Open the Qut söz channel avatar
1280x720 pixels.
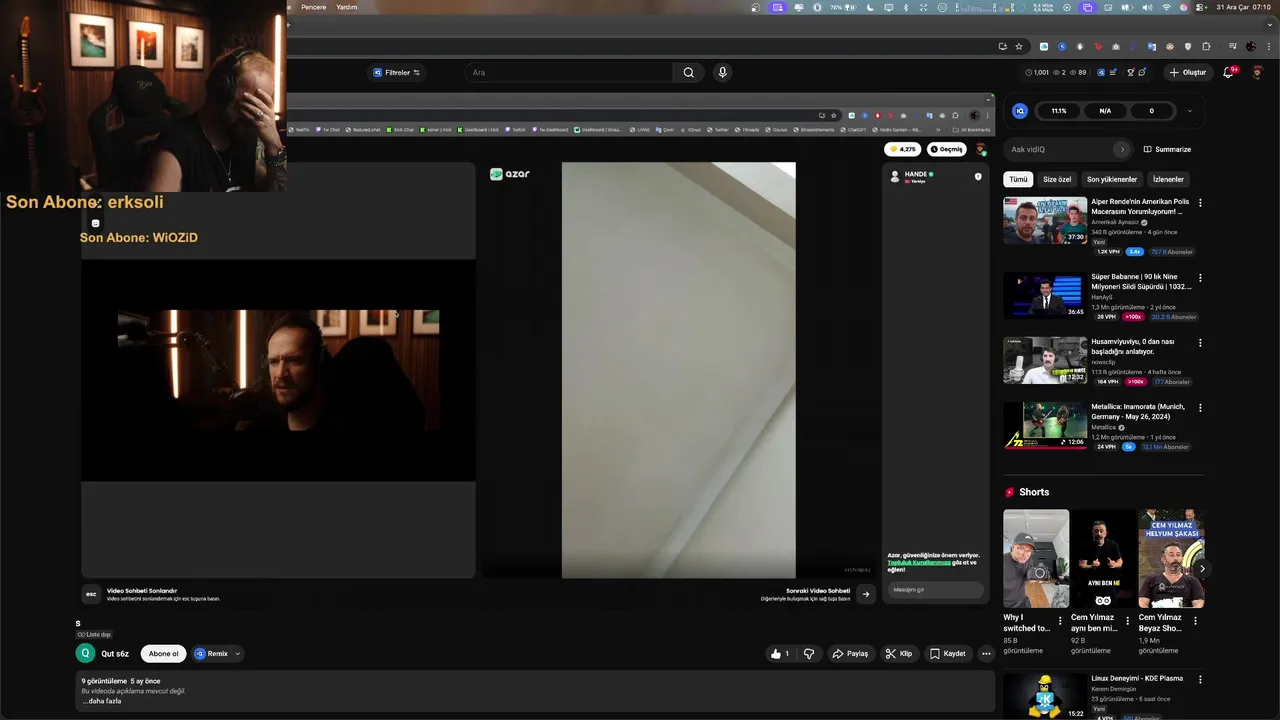[86, 653]
